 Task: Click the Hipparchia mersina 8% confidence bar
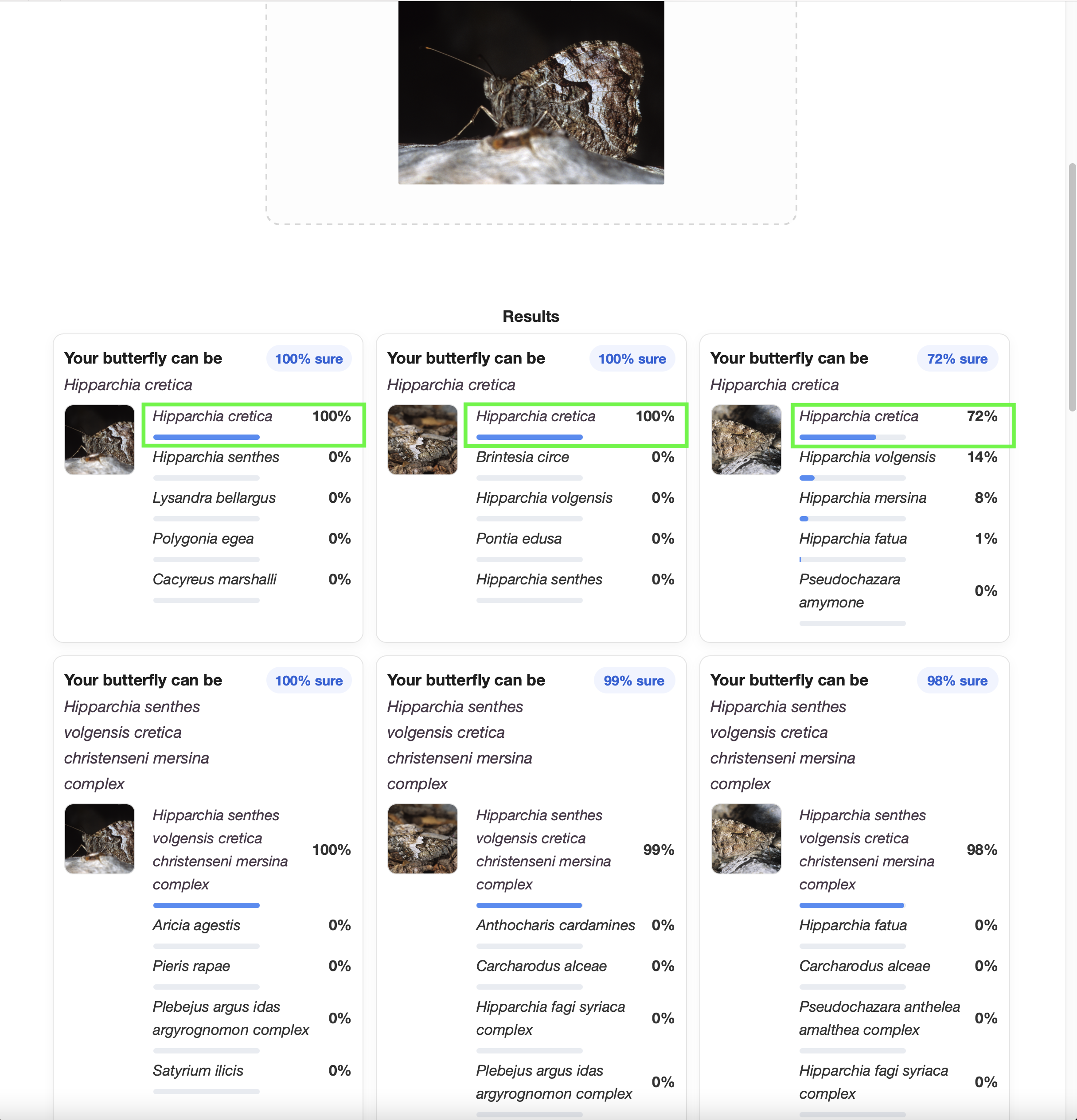852,519
